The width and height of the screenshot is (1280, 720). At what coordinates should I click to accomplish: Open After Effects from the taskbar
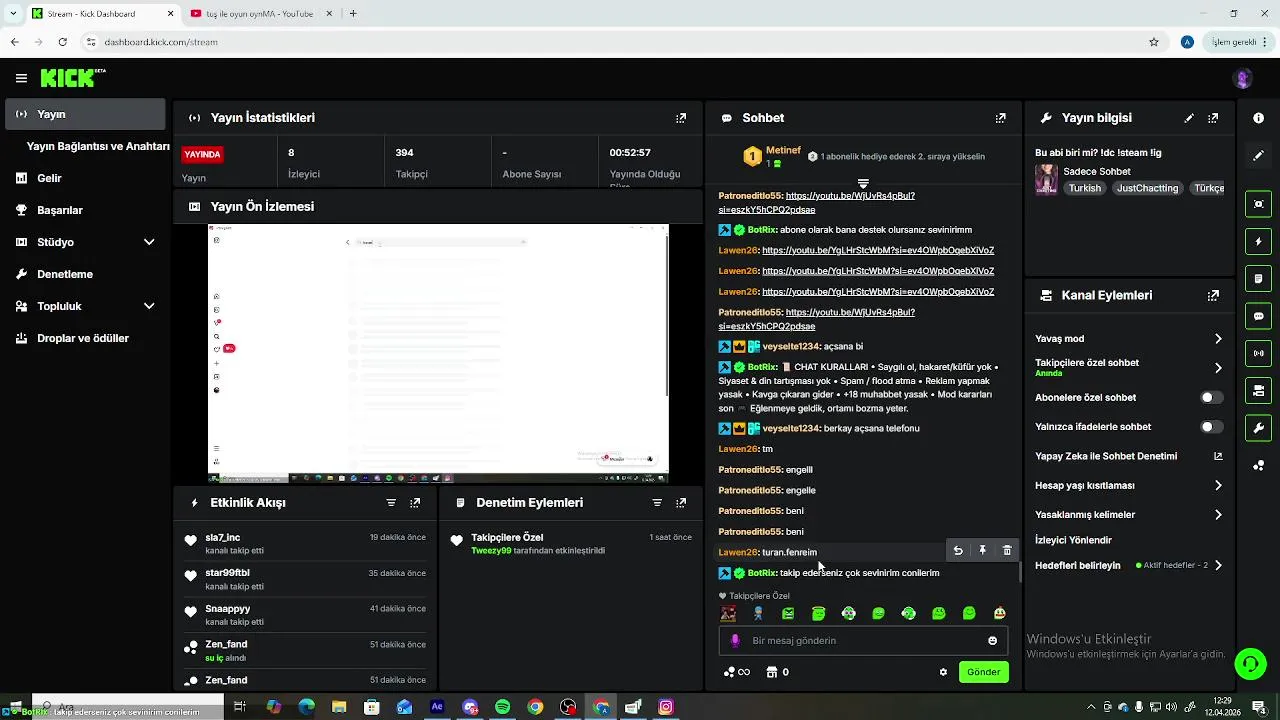(x=437, y=707)
